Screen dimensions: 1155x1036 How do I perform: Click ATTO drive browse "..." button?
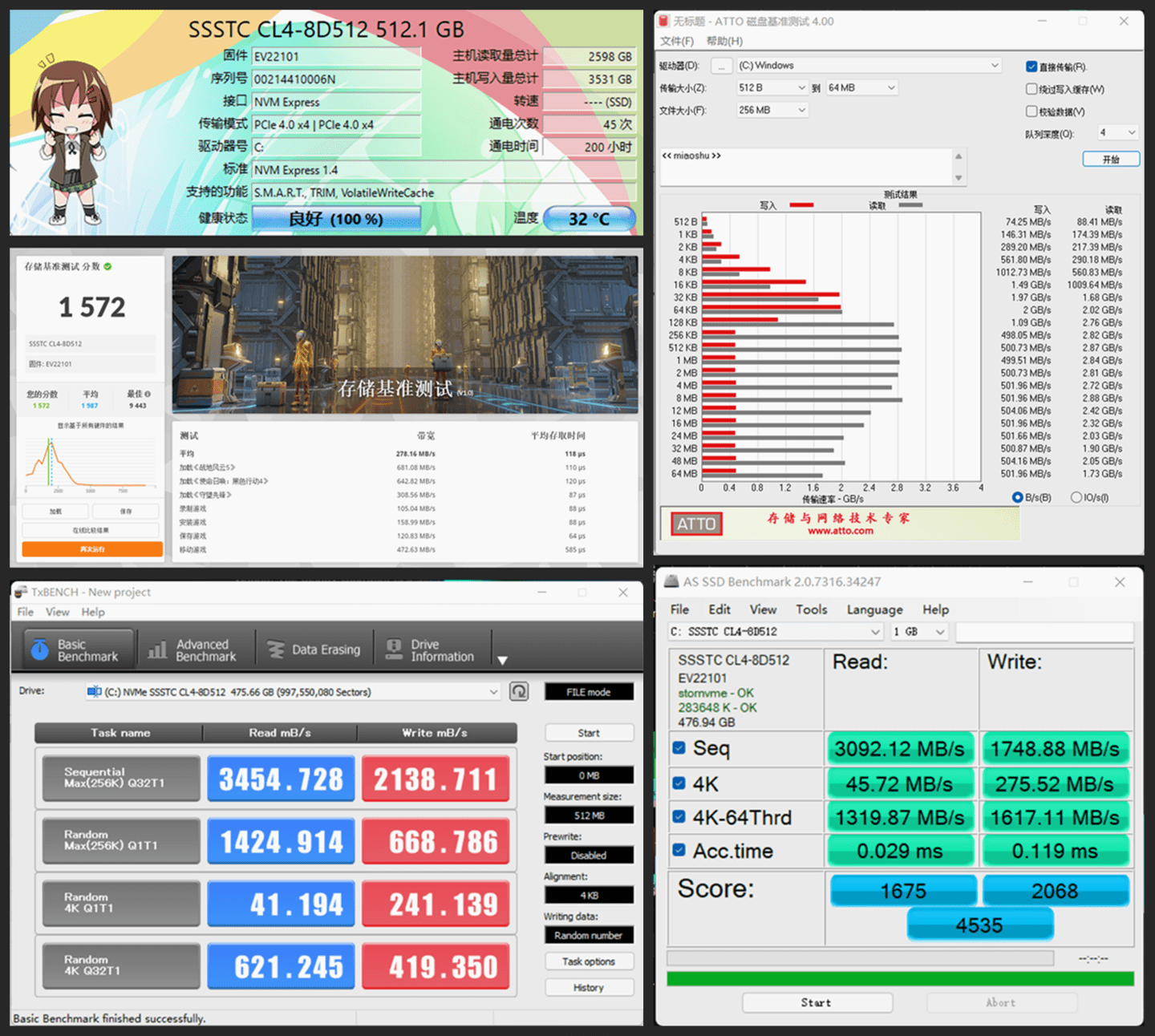pos(722,66)
